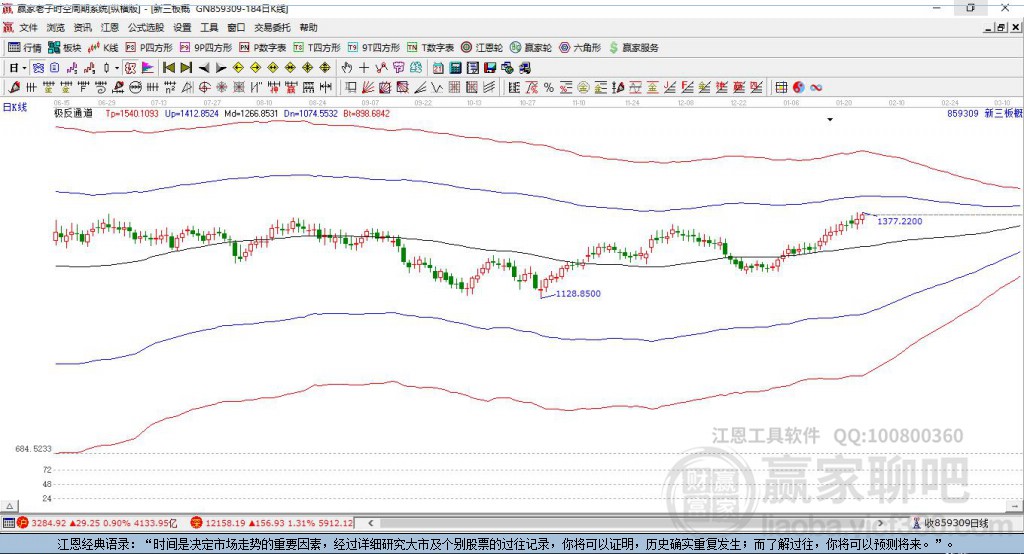Image resolution: width=1024 pixels, height=554 pixels.
Task: Open the colored grid table icon
Action: coord(781,88)
